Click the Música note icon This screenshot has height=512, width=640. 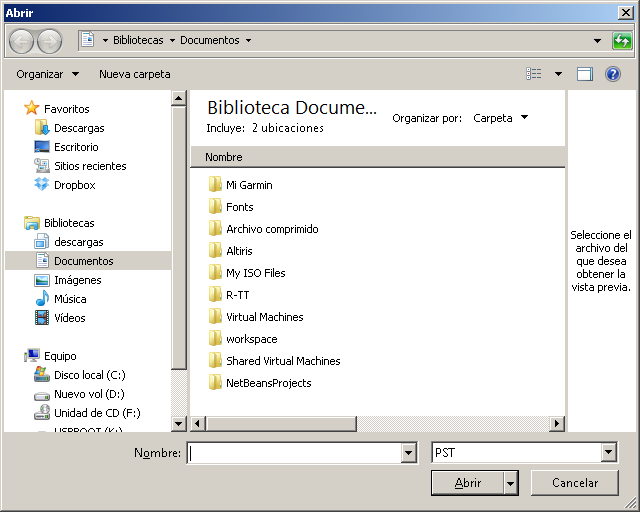(42, 298)
